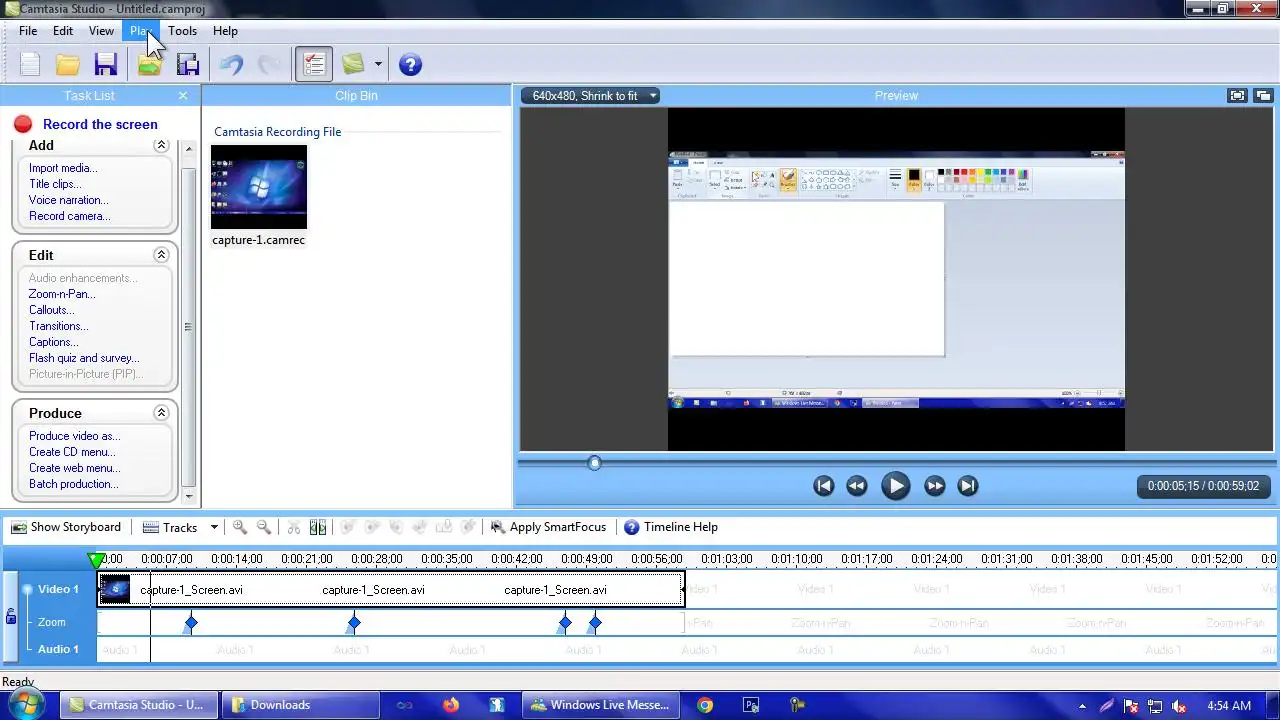1280x720 pixels.
Task: Open the Tools menu
Action: point(182,31)
